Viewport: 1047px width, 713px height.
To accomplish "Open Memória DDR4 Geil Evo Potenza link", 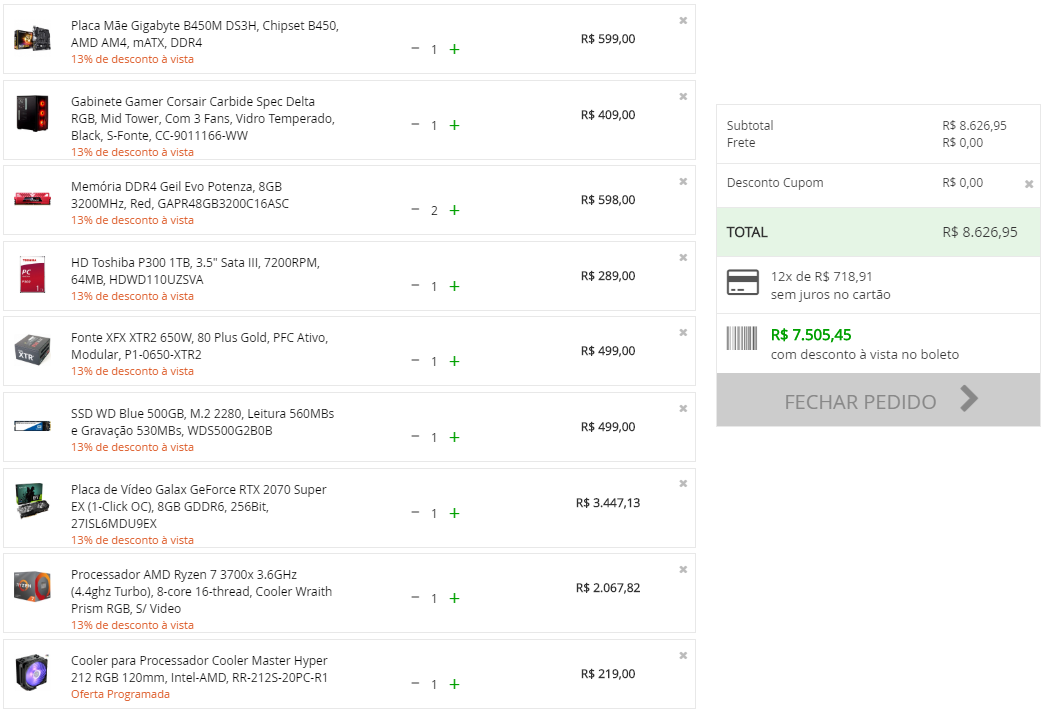I will (180, 195).
